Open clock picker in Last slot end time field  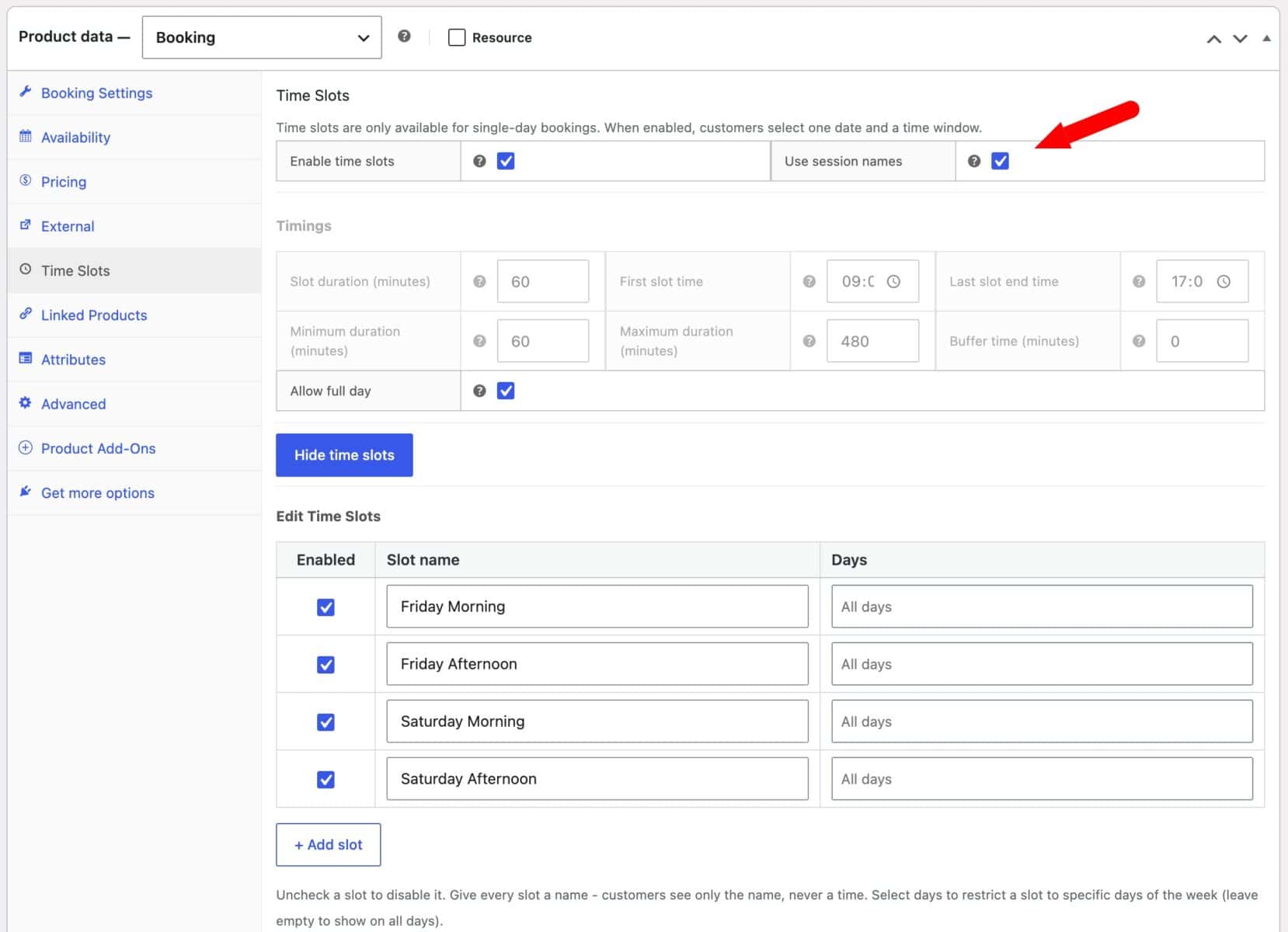tap(1224, 281)
